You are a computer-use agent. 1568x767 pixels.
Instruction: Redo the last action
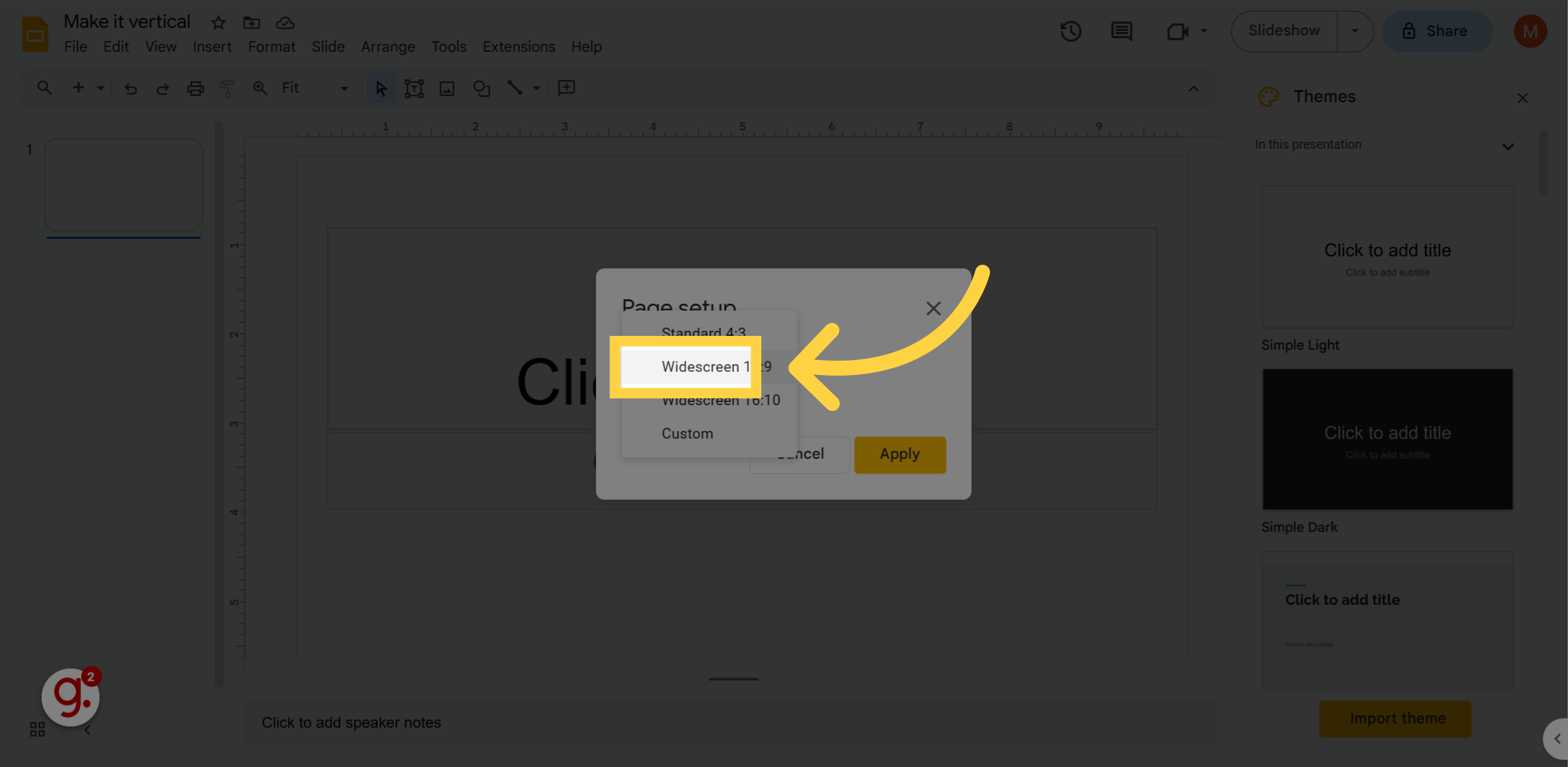[x=162, y=88]
